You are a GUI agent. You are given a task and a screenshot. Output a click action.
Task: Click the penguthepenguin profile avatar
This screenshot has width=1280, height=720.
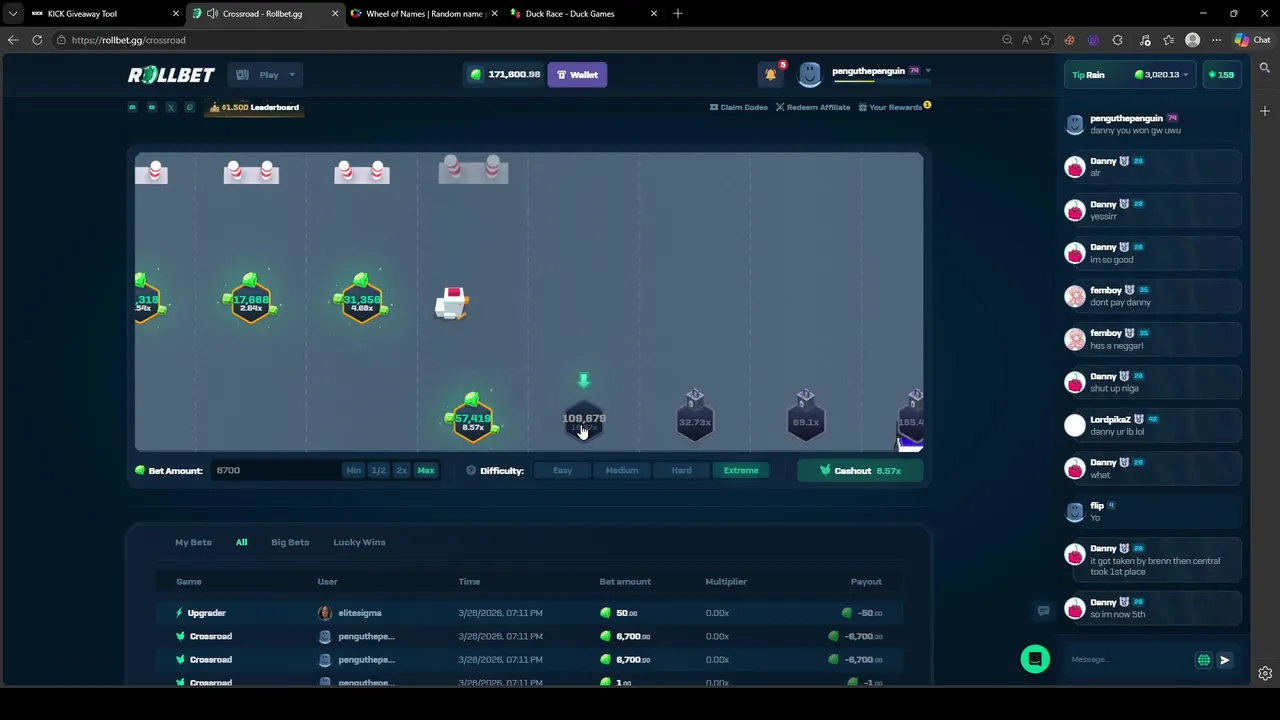810,74
